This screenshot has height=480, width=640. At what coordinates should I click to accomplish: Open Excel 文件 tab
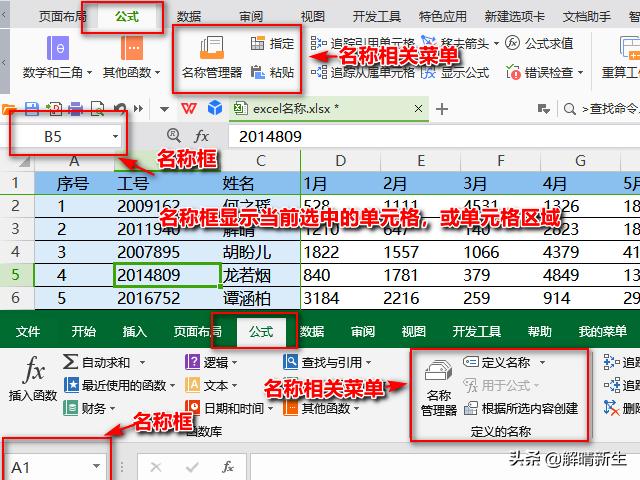click(28, 331)
